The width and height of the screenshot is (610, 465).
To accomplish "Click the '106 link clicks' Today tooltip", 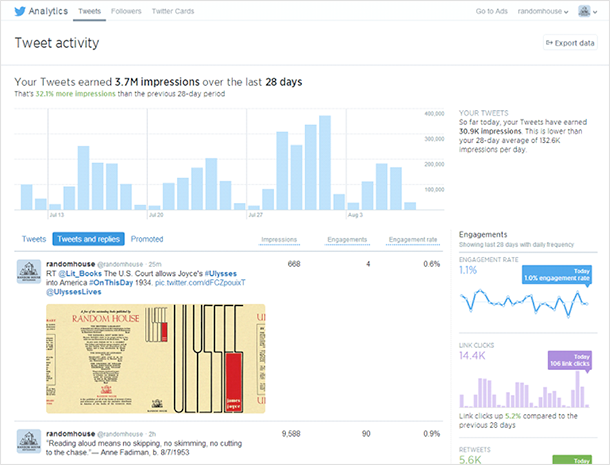I will click(x=570, y=360).
